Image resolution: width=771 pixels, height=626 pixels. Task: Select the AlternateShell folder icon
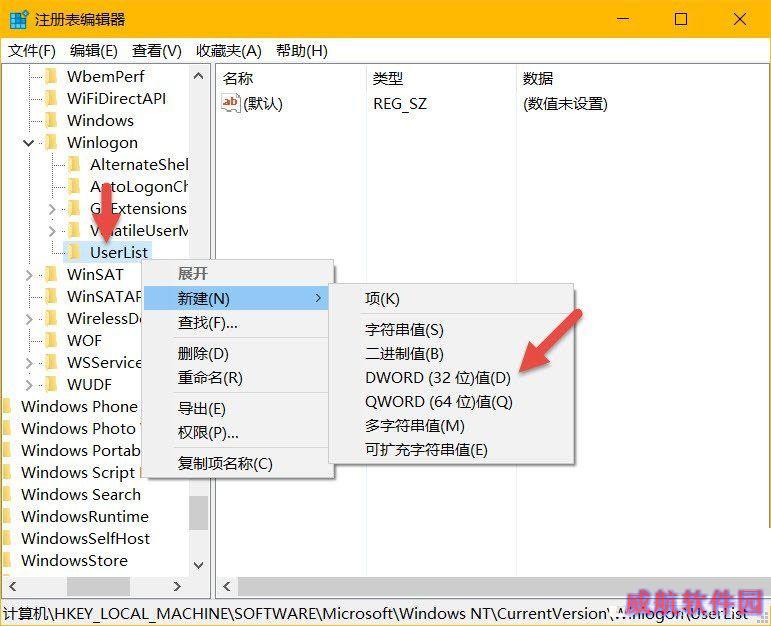pos(74,164)
